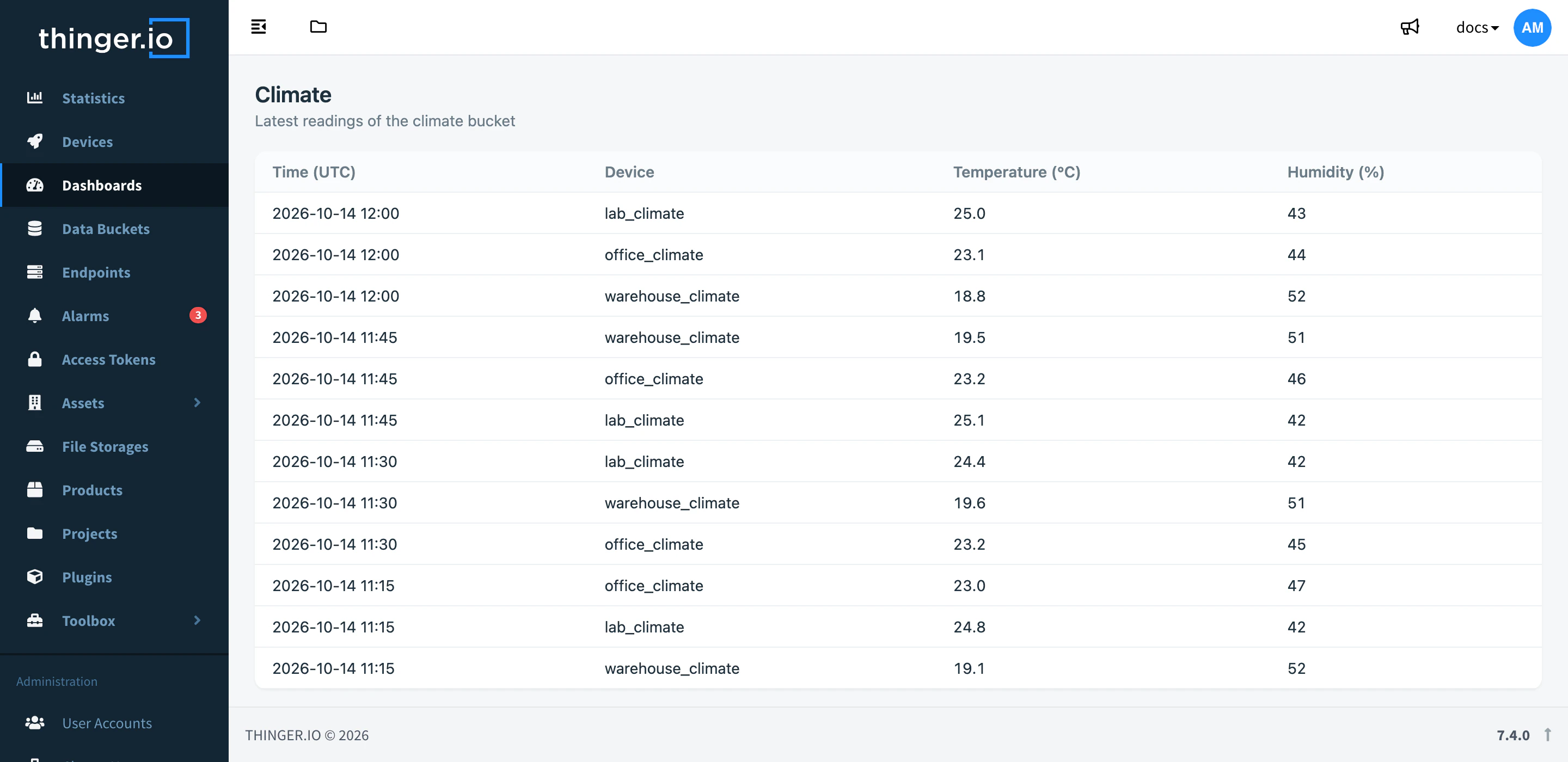Open Access Tokens page

114,359
